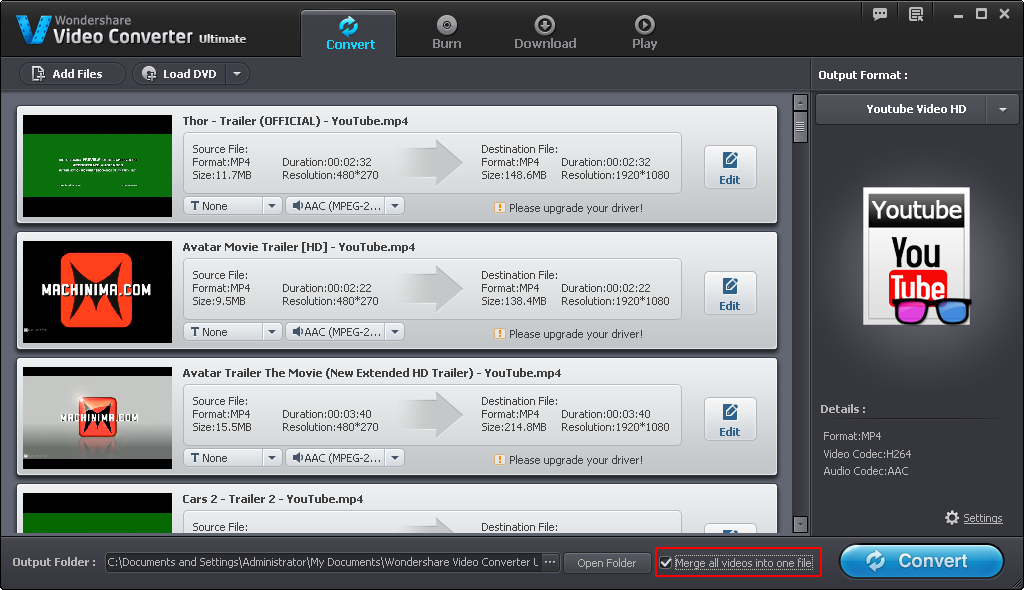Viewport: 1024px width, 590px height.
Task: Click the feedback chat bubble icon
Action: pos(880,14)
